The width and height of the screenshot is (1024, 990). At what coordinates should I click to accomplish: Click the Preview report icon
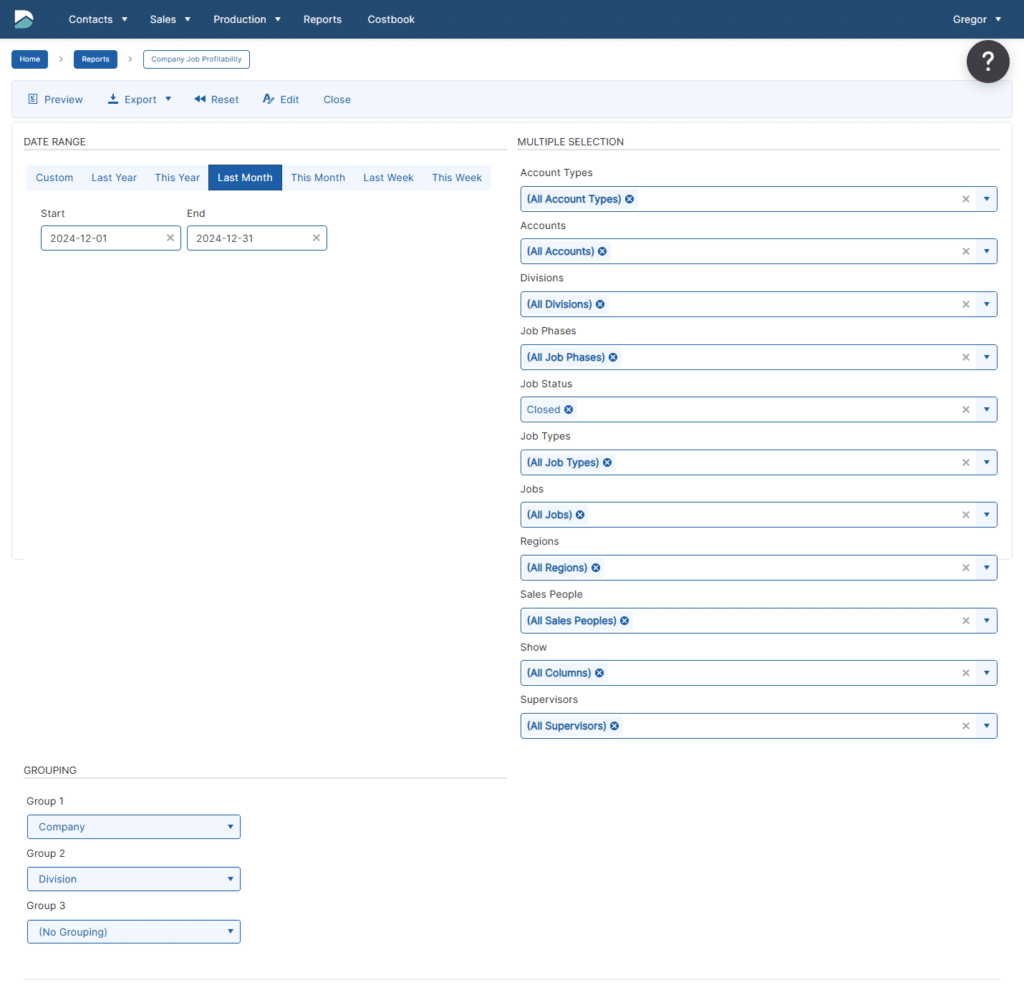pos(33,99)
